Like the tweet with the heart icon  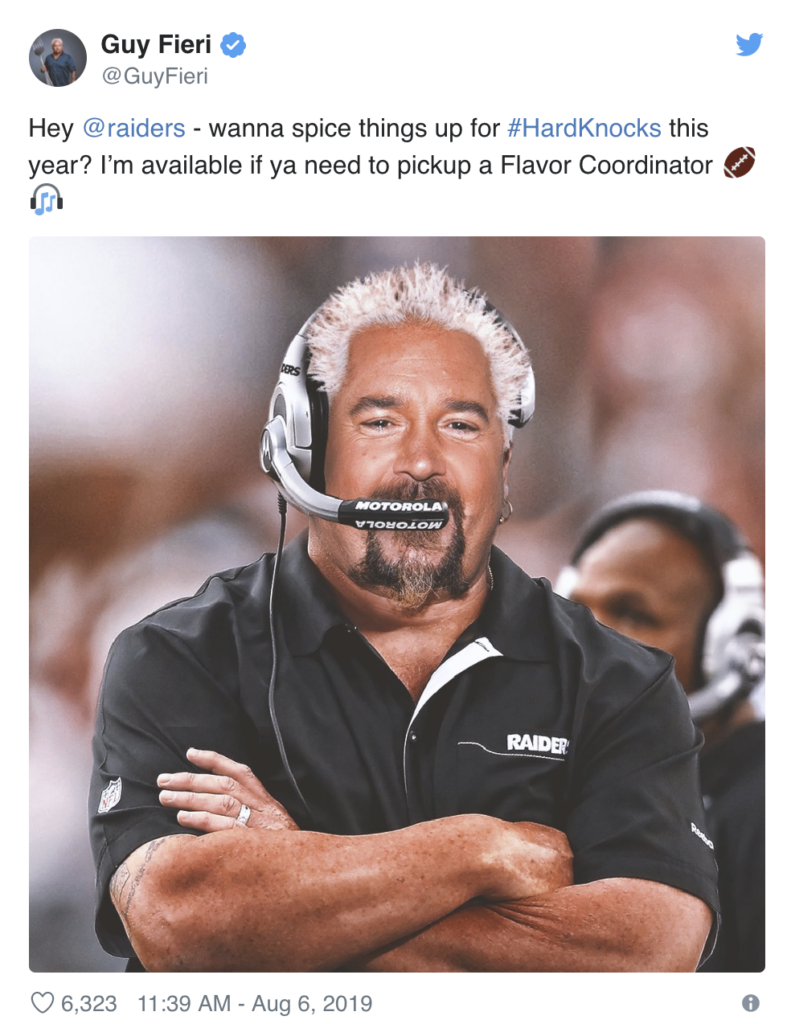click(42, 1002)
